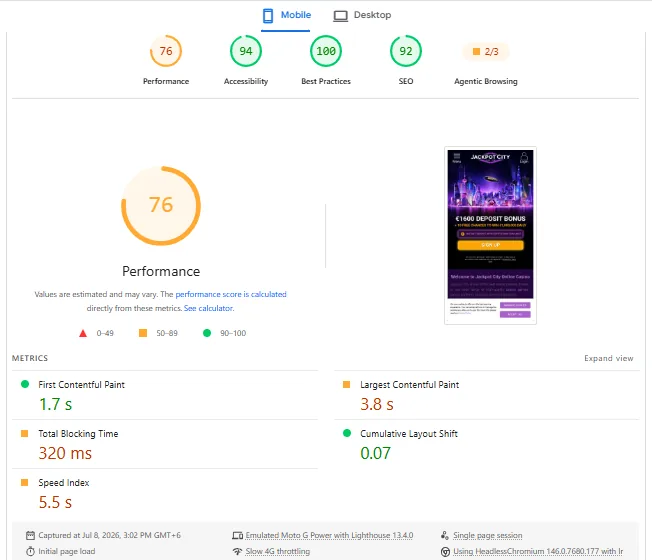Click the orange square 50–89 legend icon
This screenshot has width=652, height=560.
143,333
